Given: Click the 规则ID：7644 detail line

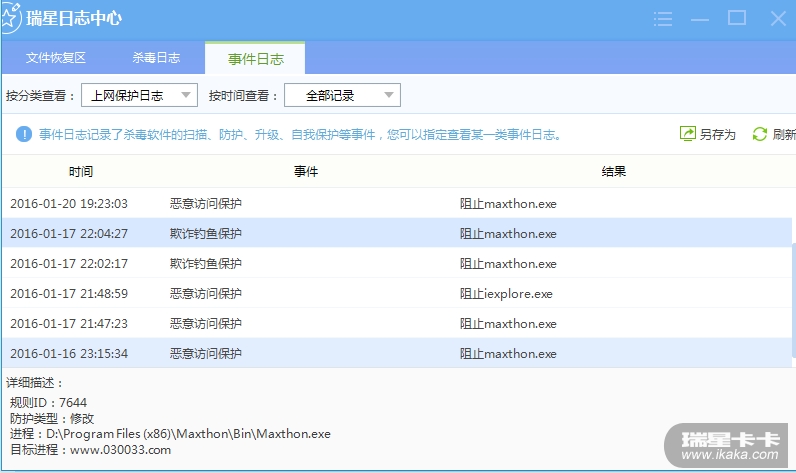Looking at the screenshot, I should pyautogui.click(x=48, y=402).
